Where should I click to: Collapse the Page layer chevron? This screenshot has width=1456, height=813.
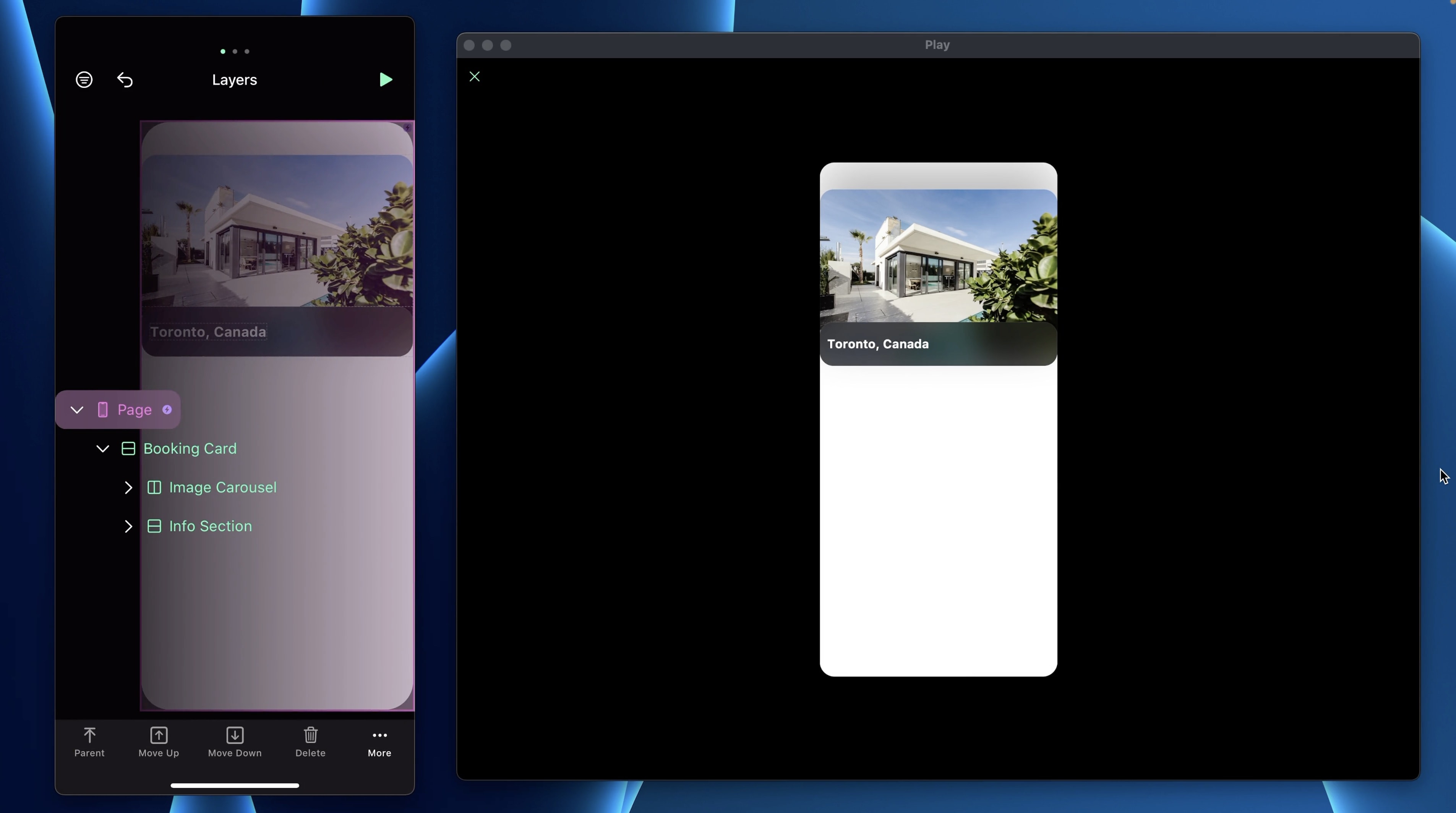coord(77,410)
